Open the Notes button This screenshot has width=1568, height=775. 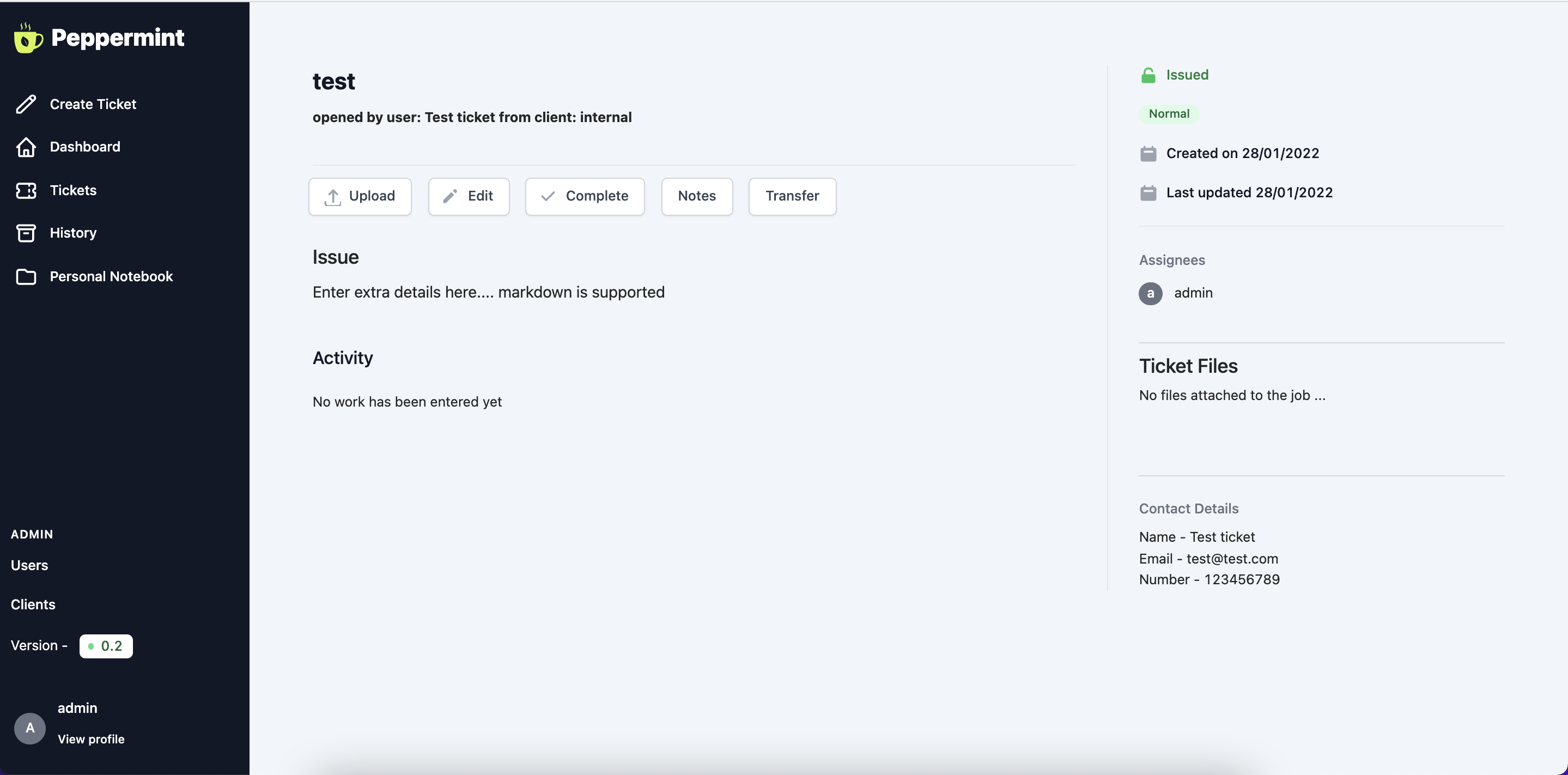[696, 196]
